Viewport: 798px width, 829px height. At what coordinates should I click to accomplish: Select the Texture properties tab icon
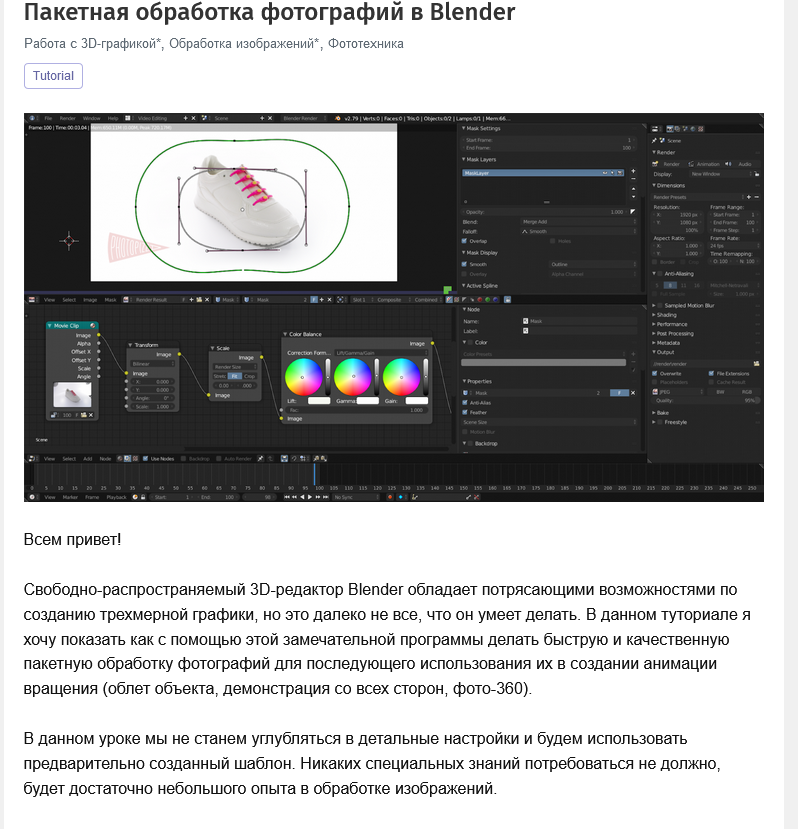[x=701, y=128]
